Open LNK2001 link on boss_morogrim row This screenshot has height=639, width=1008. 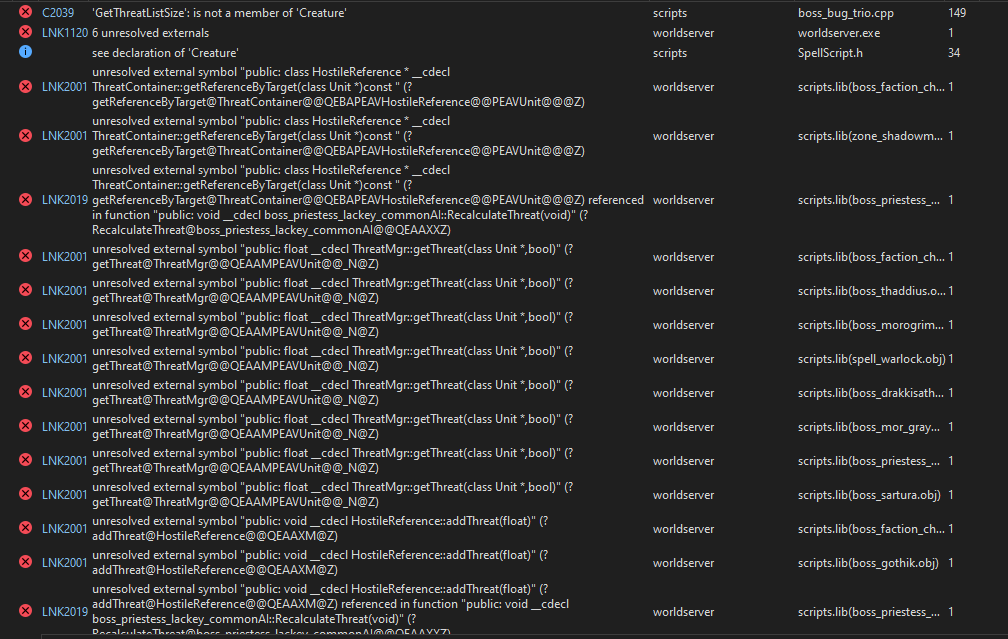click(65, 325)
